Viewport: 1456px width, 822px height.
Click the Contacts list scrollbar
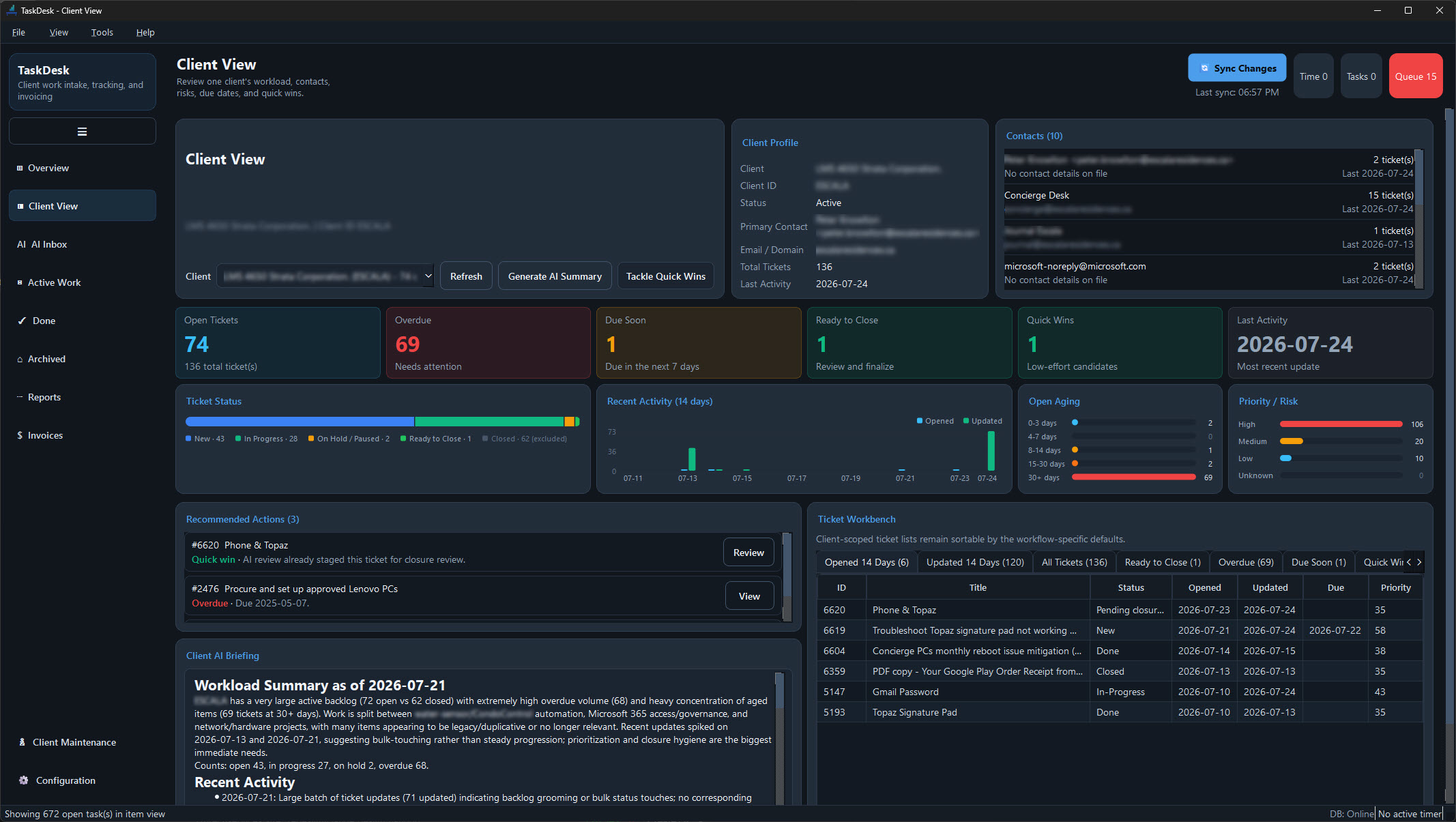pyautogui.click(x=1419, y=219)
